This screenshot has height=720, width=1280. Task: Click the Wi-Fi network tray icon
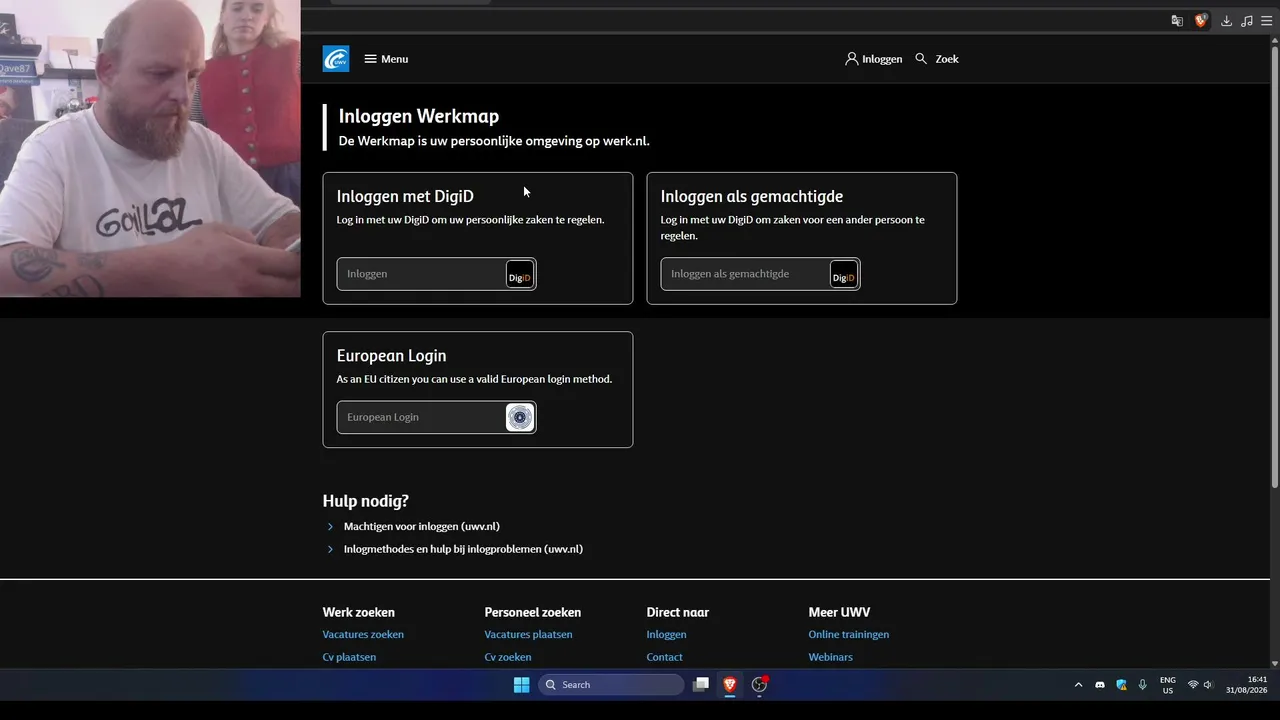1192,685
